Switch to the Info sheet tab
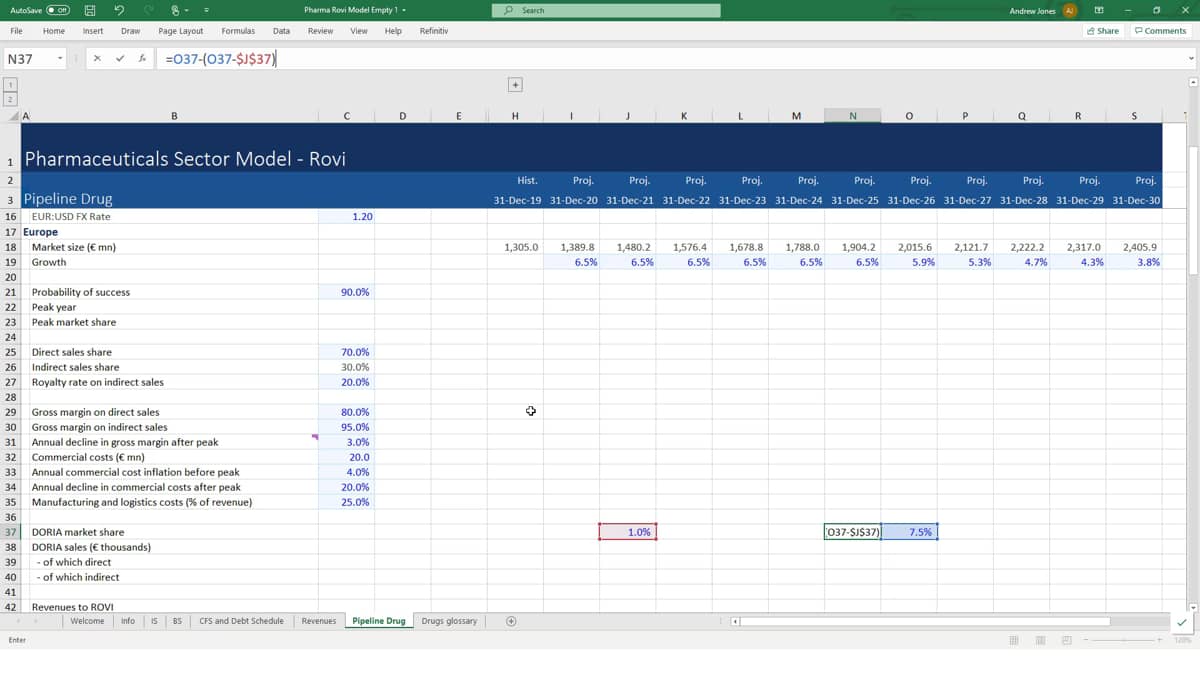 coord(128,621)
